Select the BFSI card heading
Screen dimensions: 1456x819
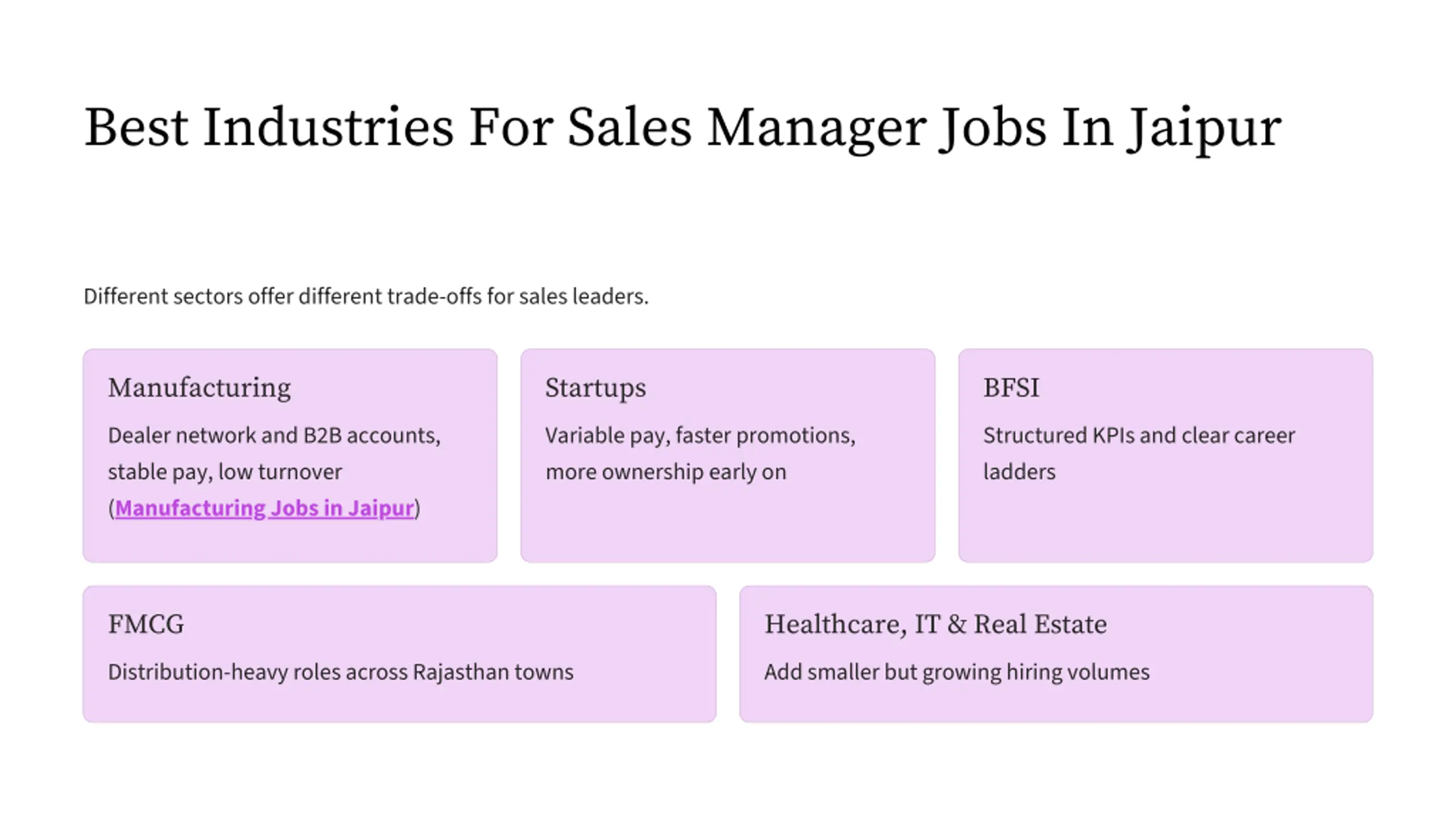pos(1011,388)
